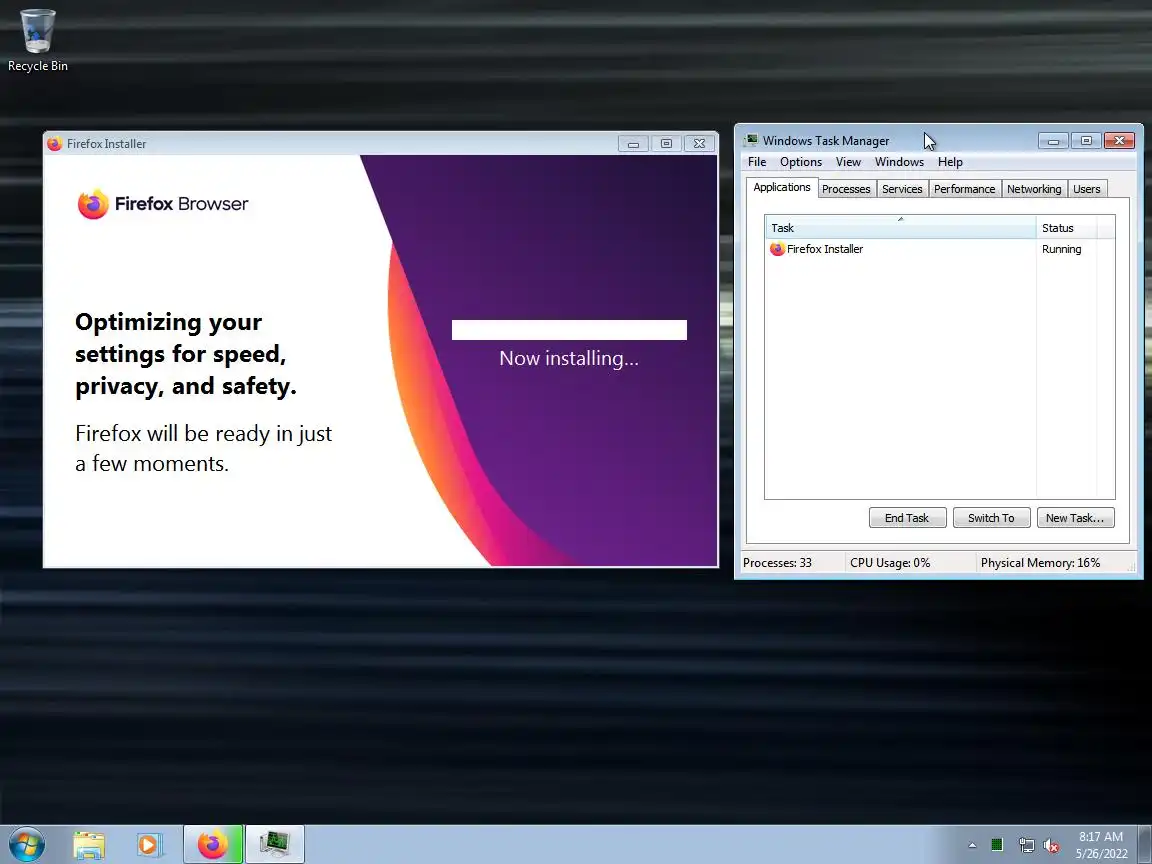
Task: Select the Applications tab
Action: [782, 187]
